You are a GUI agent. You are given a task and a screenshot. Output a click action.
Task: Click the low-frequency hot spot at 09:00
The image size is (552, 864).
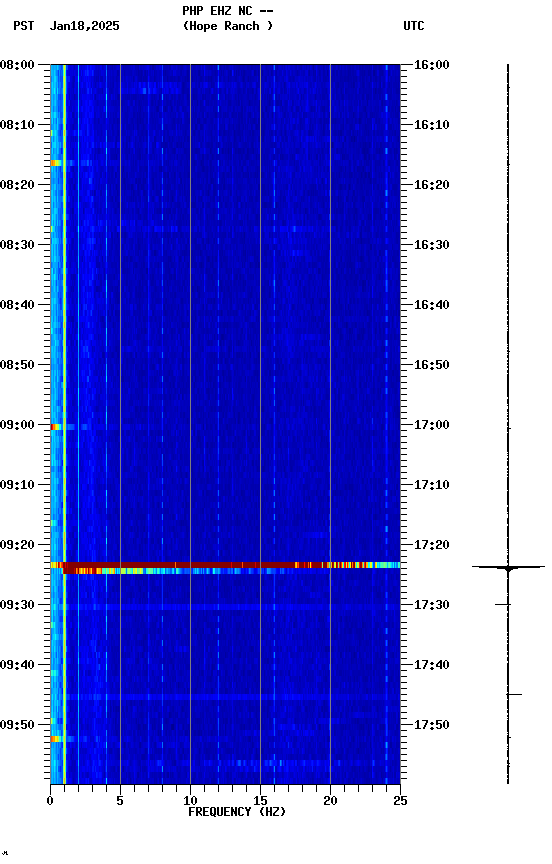click(56, 427)
